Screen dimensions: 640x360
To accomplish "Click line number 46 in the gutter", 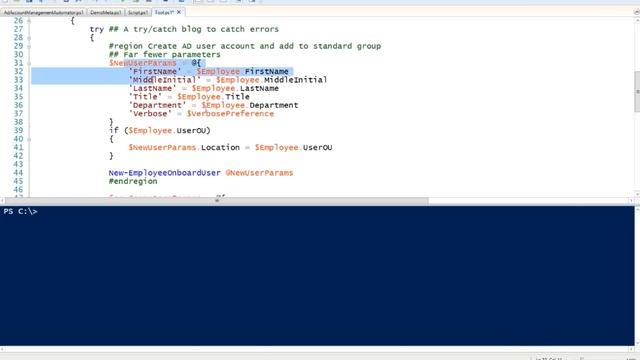I will (18, 189).
